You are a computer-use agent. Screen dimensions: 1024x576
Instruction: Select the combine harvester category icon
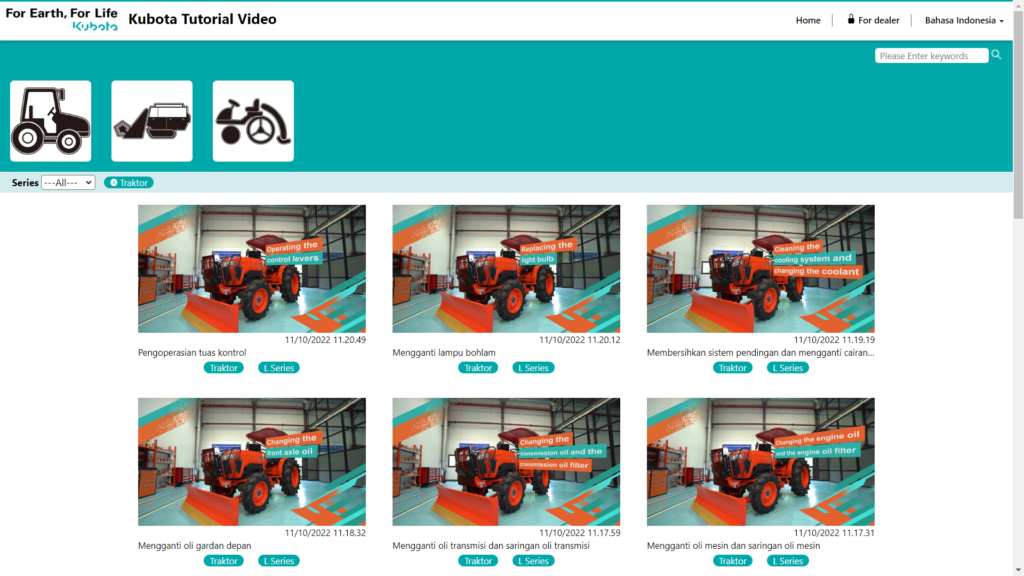tap(152, 121)
